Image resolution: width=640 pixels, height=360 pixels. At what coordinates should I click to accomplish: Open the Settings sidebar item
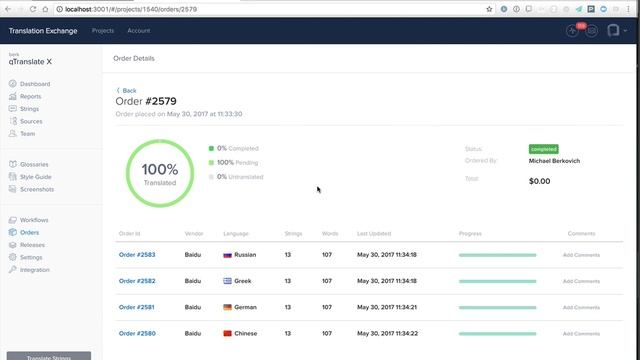coord(25,258)
